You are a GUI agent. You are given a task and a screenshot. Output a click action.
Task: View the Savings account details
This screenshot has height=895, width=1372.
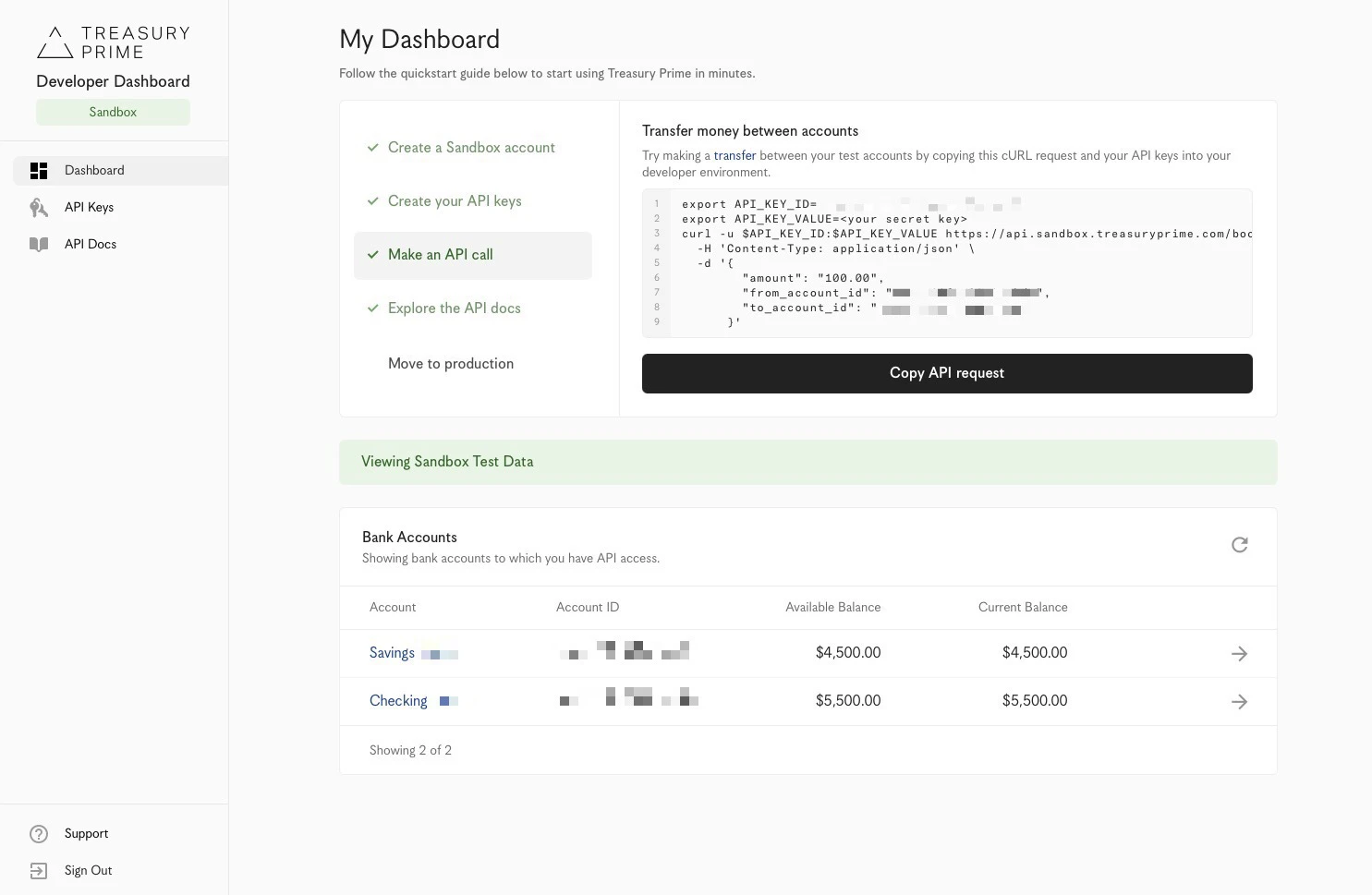(x=392, y=653)
